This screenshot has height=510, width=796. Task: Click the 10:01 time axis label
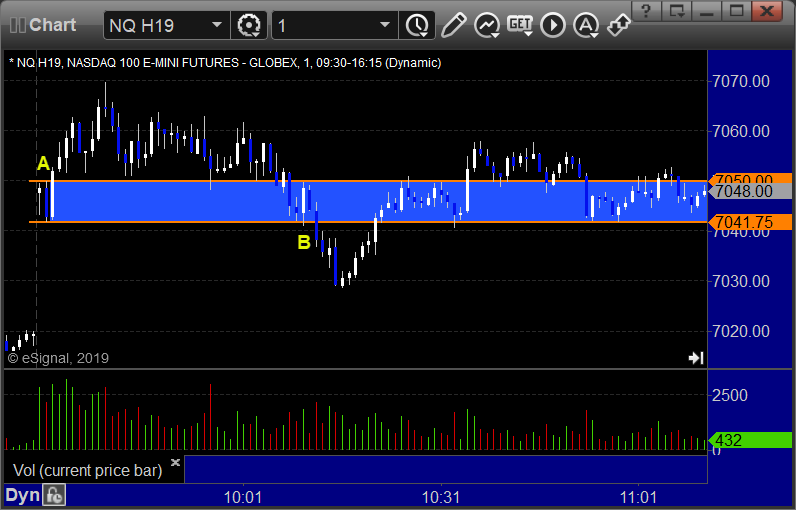click(x=243, y=497)
